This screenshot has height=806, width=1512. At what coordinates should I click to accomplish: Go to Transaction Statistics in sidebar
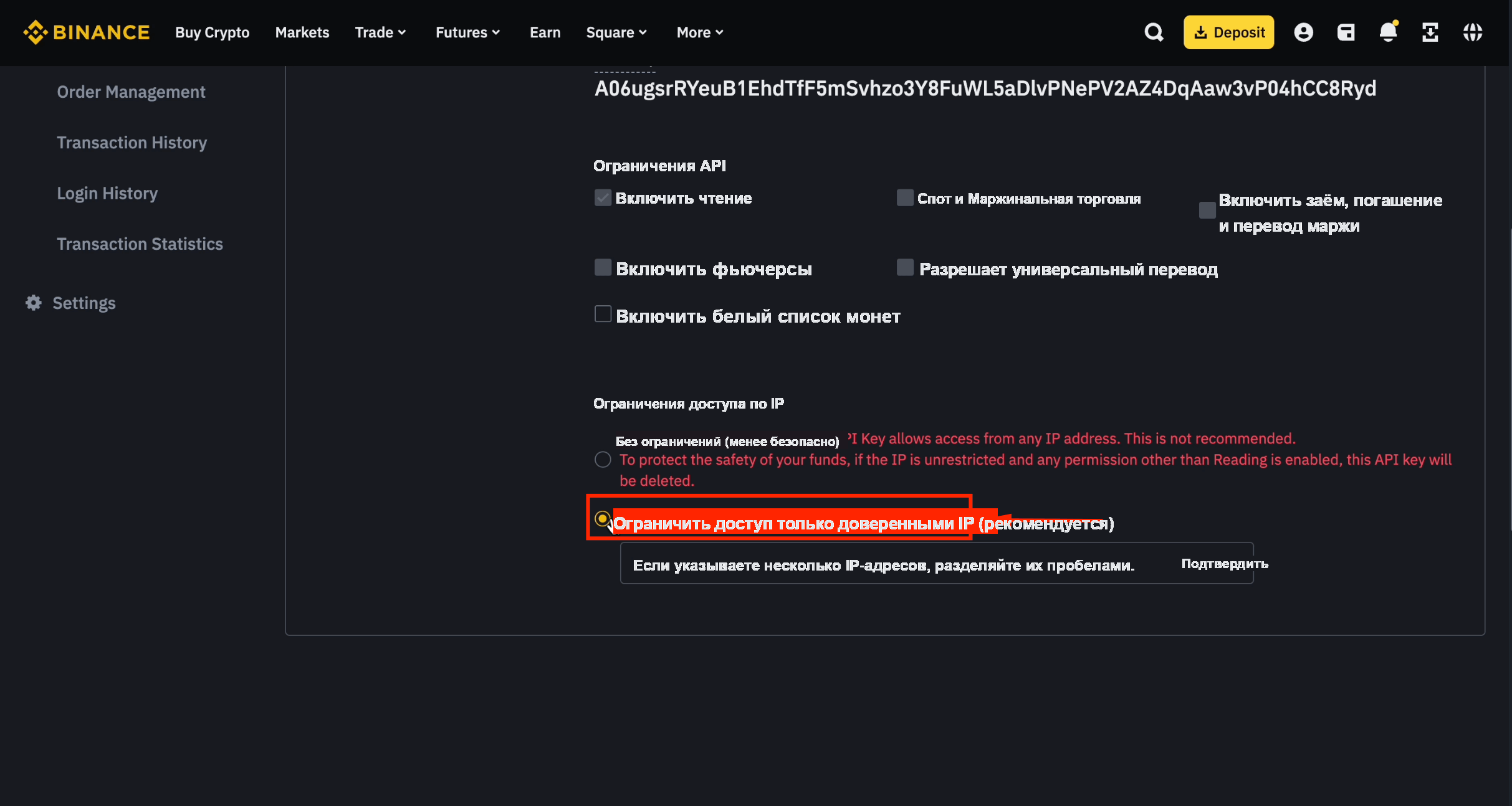pos(140,244)
